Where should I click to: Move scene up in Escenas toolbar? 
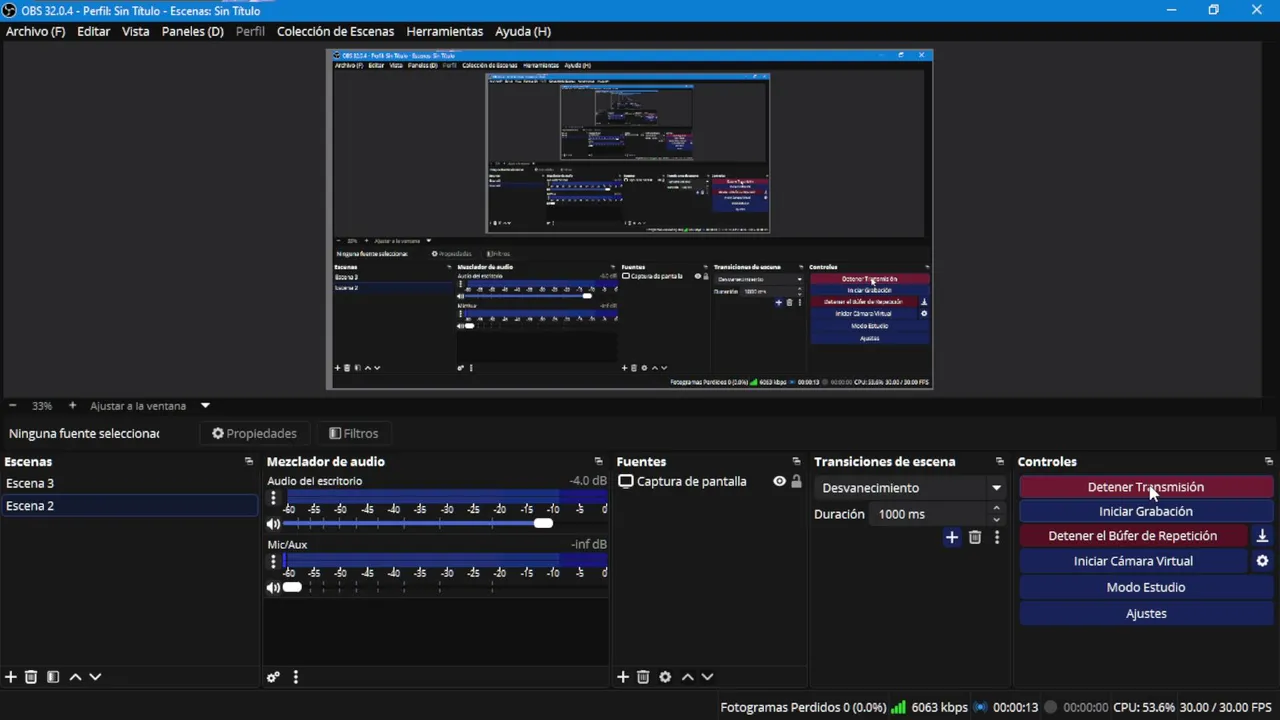(75, 677)
